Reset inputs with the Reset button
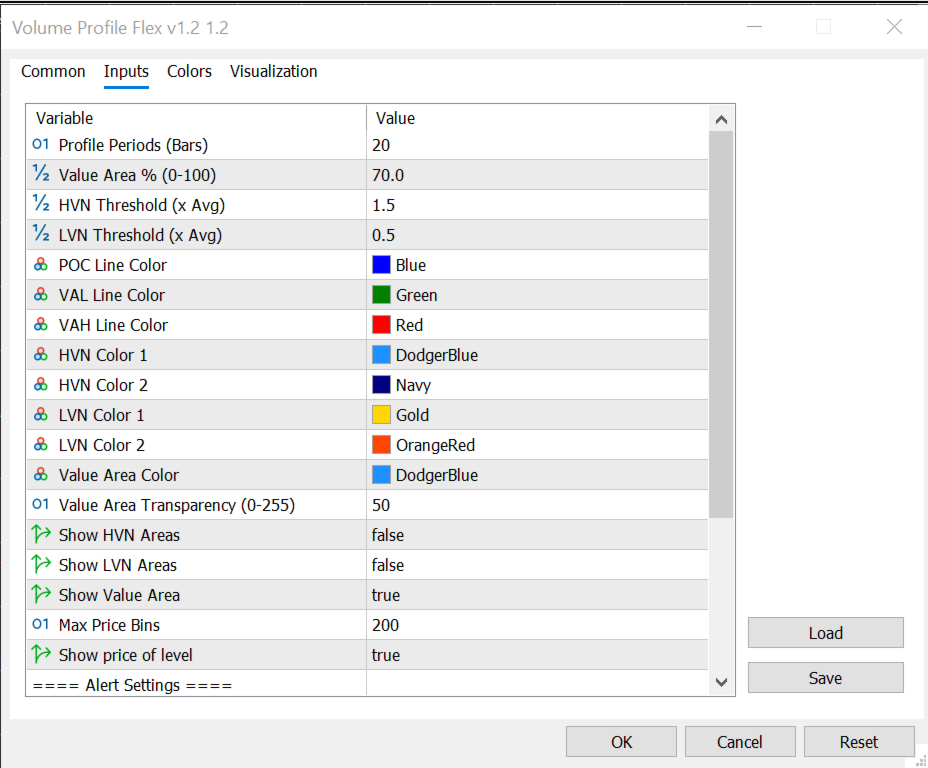This screenshot has height=768, width=928. pos(859,742)
